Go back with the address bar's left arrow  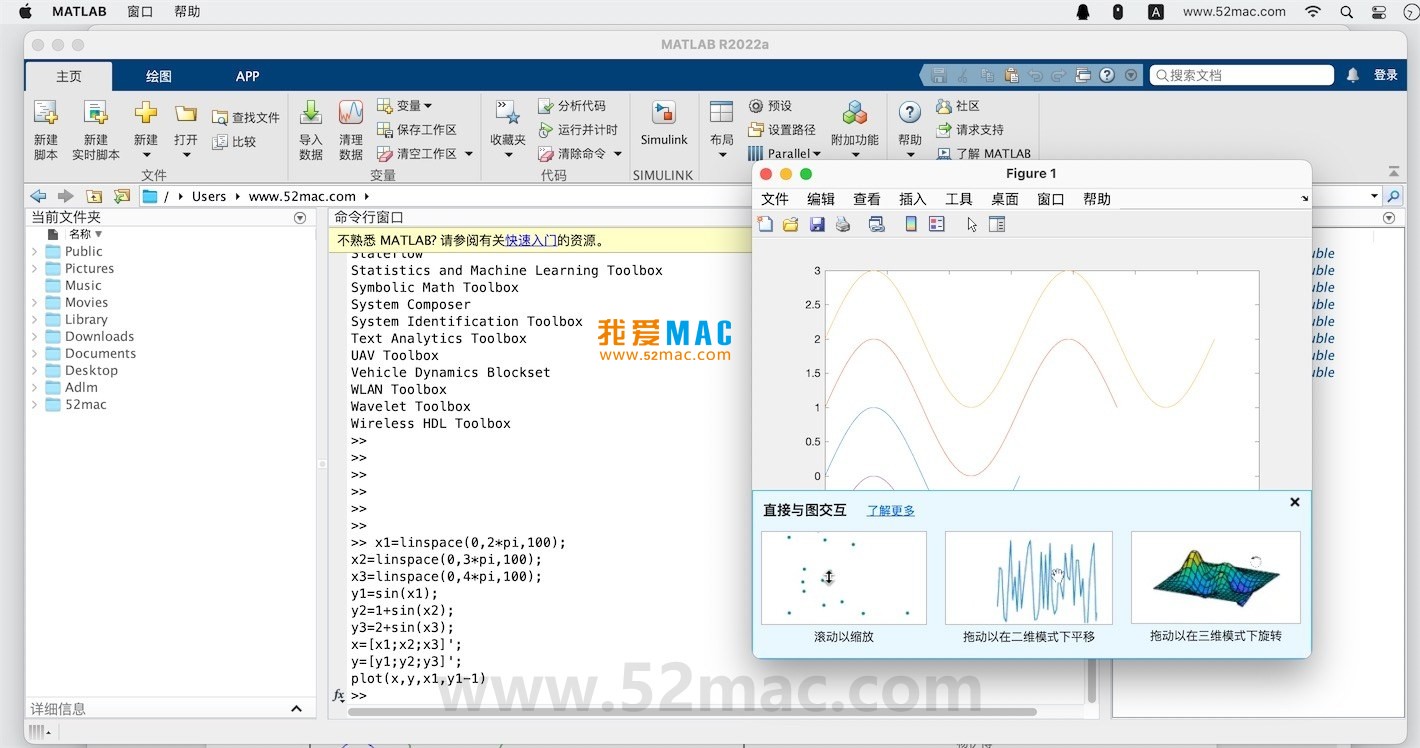[38, 196]
